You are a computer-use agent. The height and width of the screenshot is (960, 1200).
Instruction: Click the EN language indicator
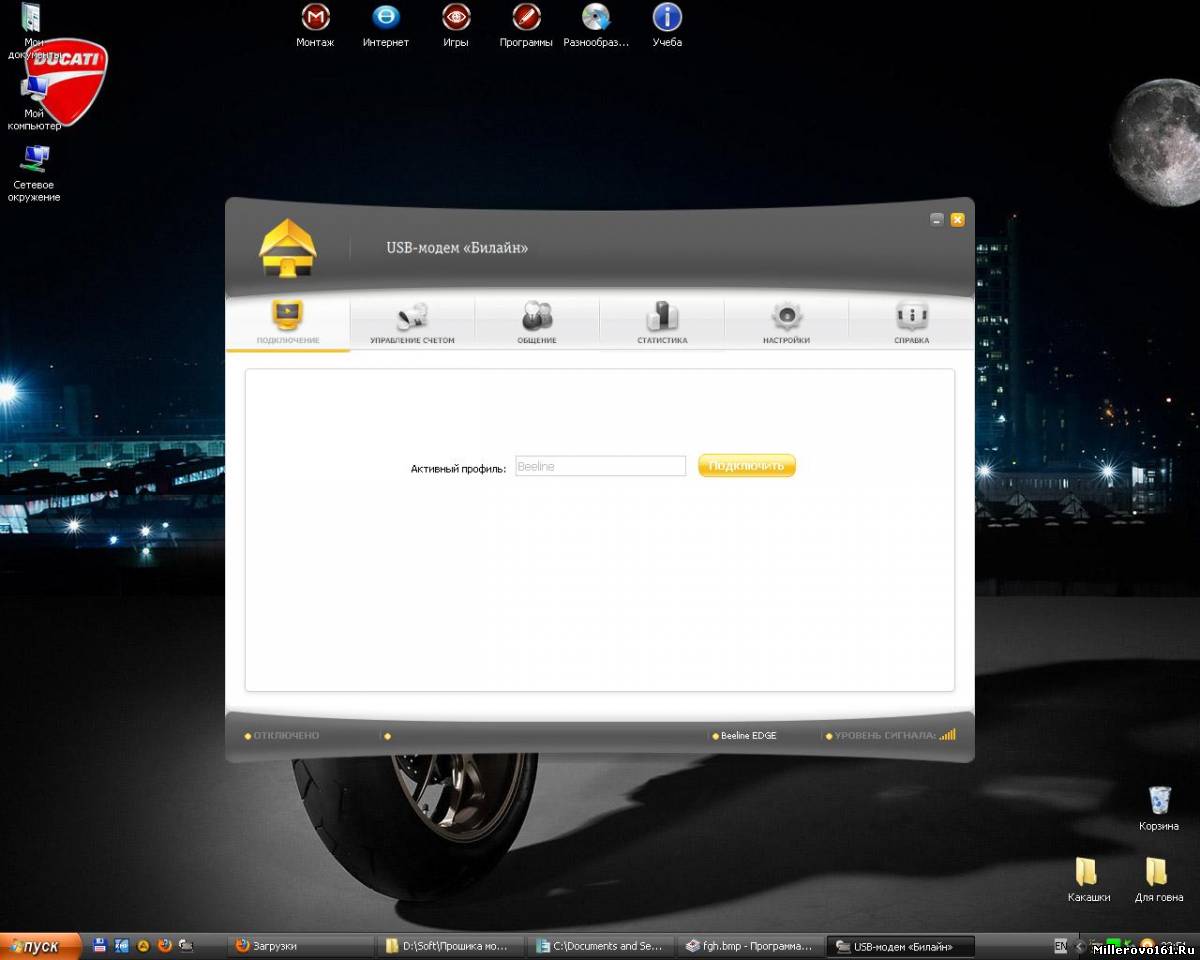[1060, 946]
